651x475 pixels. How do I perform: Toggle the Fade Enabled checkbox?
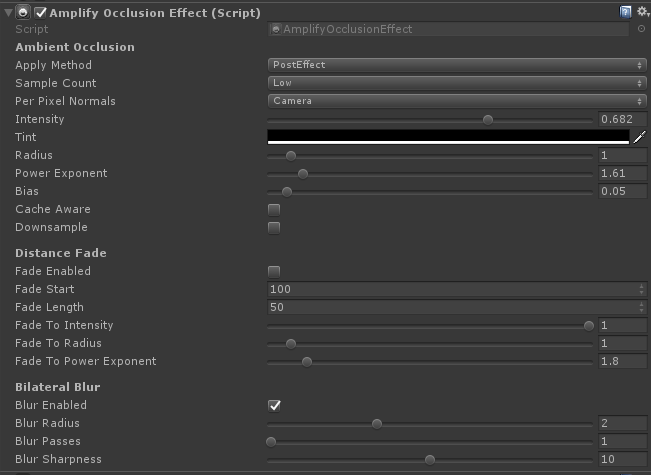tap(274, 272)
